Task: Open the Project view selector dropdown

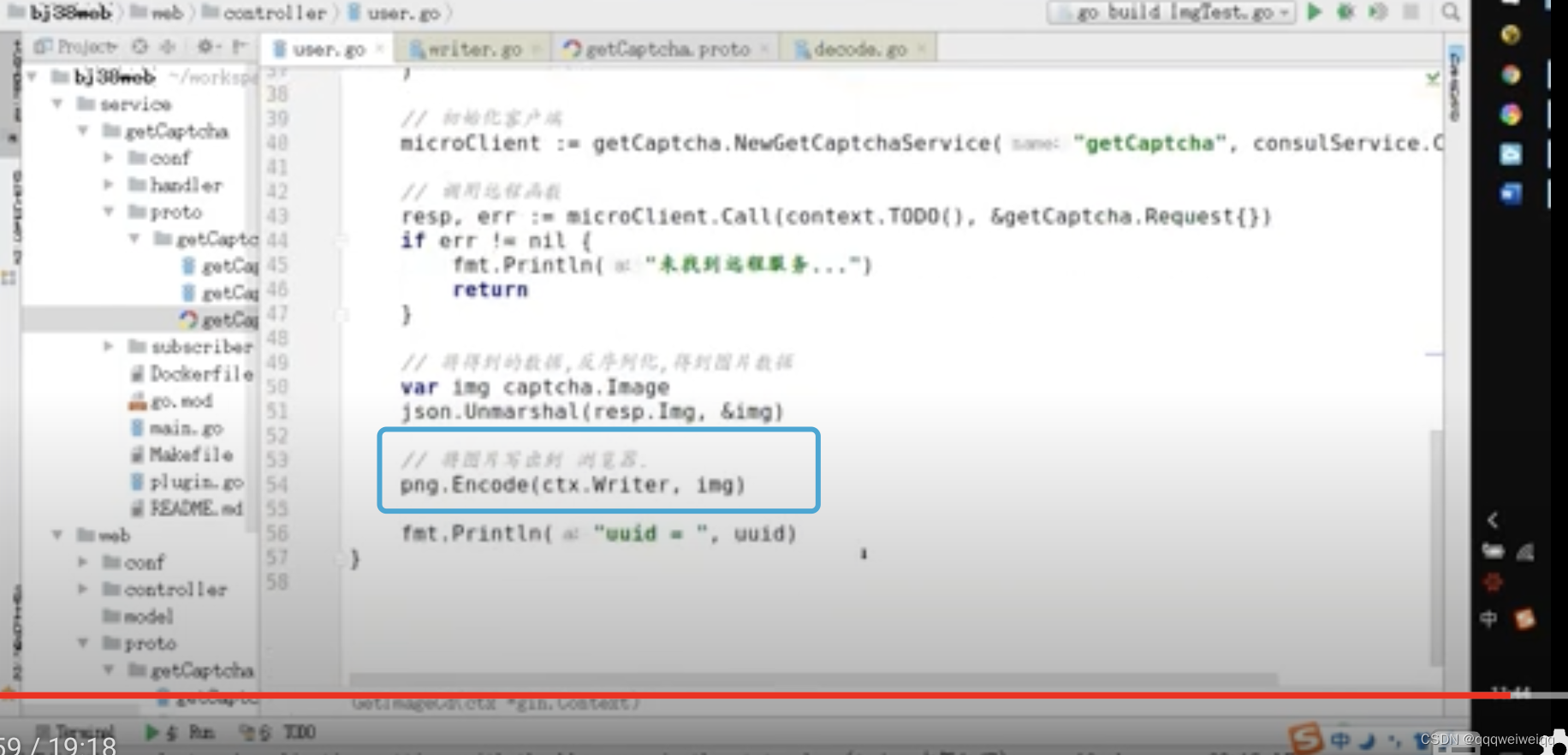Action: [x=75, y=46]
